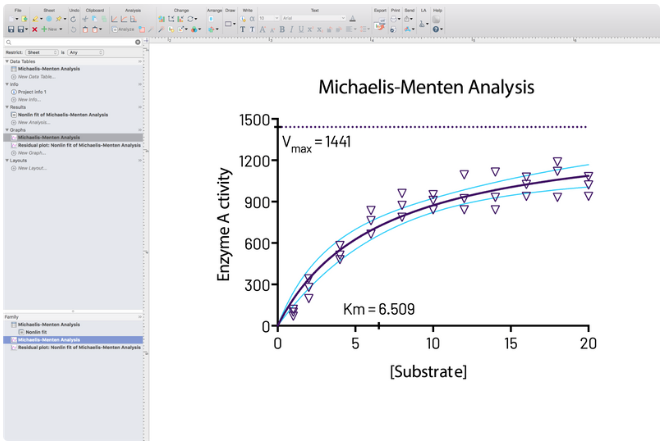Click the Greek alpha symbol icon
This screenshot has width=664, height=445.
(252, 19)
